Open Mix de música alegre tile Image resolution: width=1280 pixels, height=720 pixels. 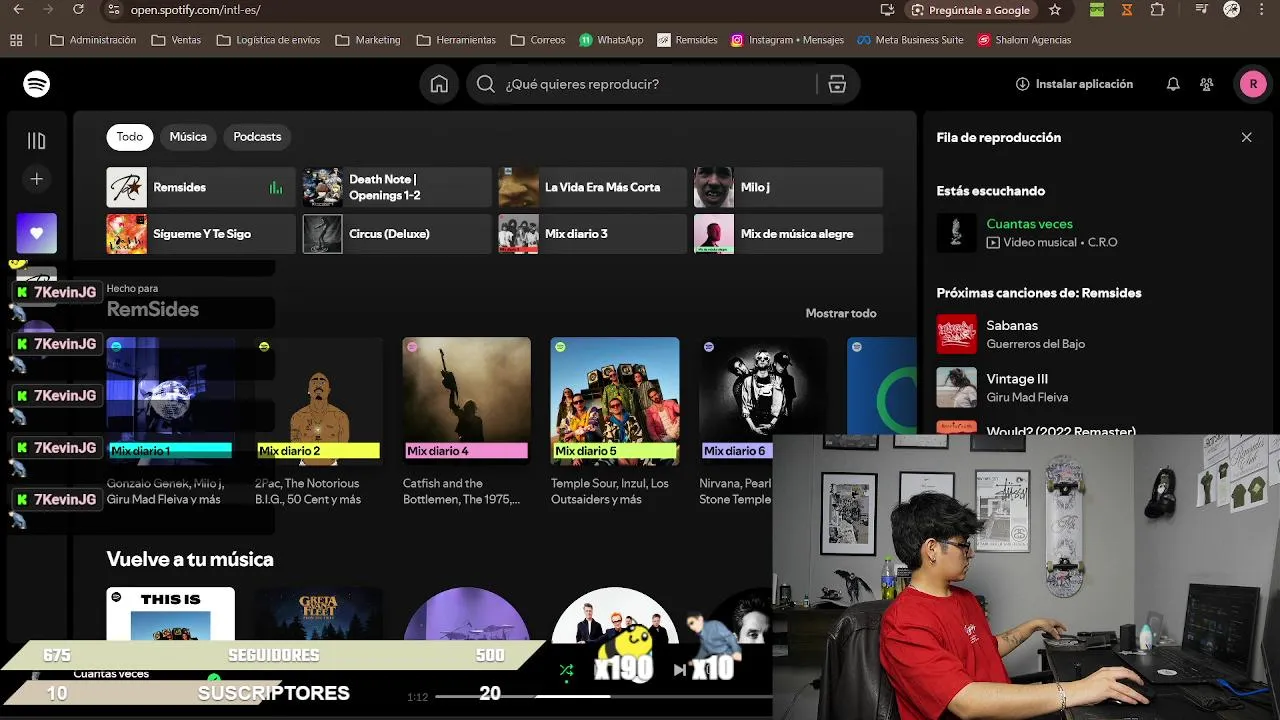click(x=789, y=234)
